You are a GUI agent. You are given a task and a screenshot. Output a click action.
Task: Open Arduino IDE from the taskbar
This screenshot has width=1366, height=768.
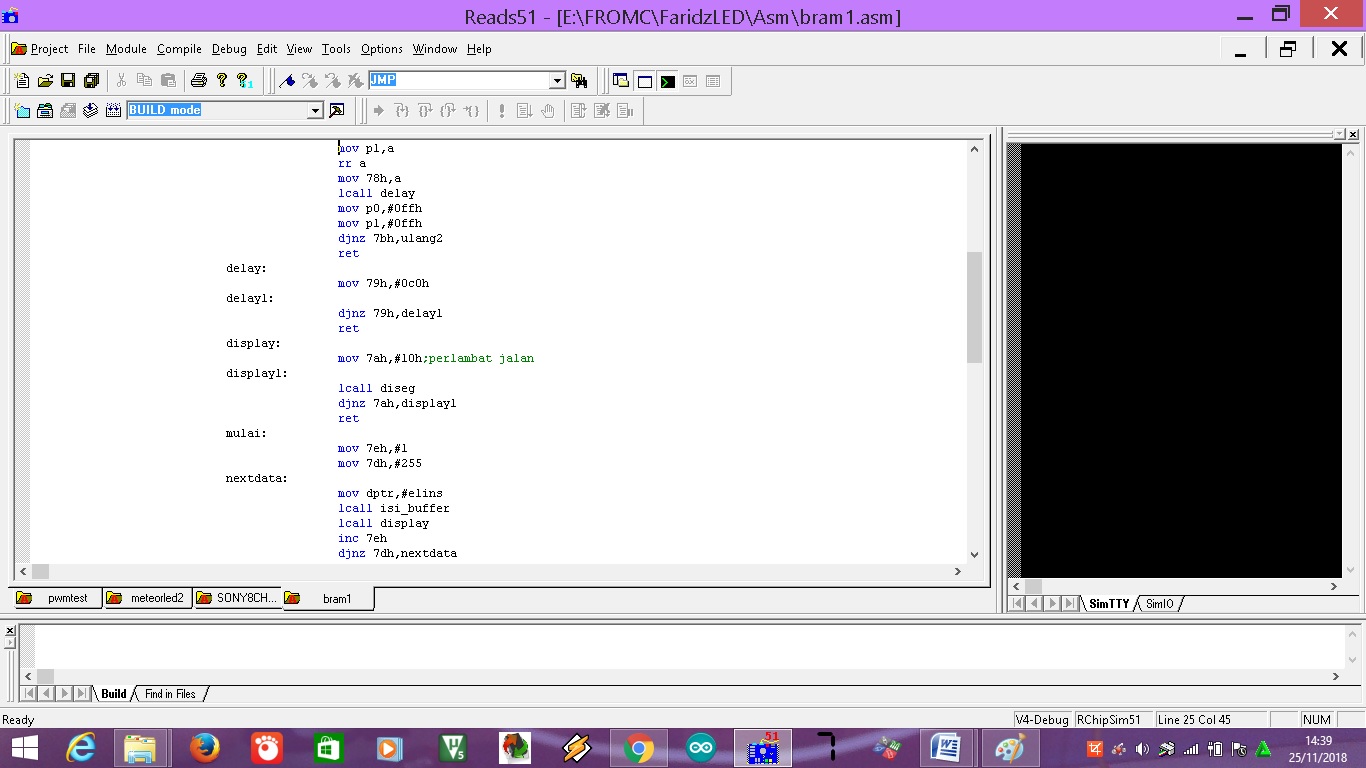pyautogui.click(x=701, y=748)
